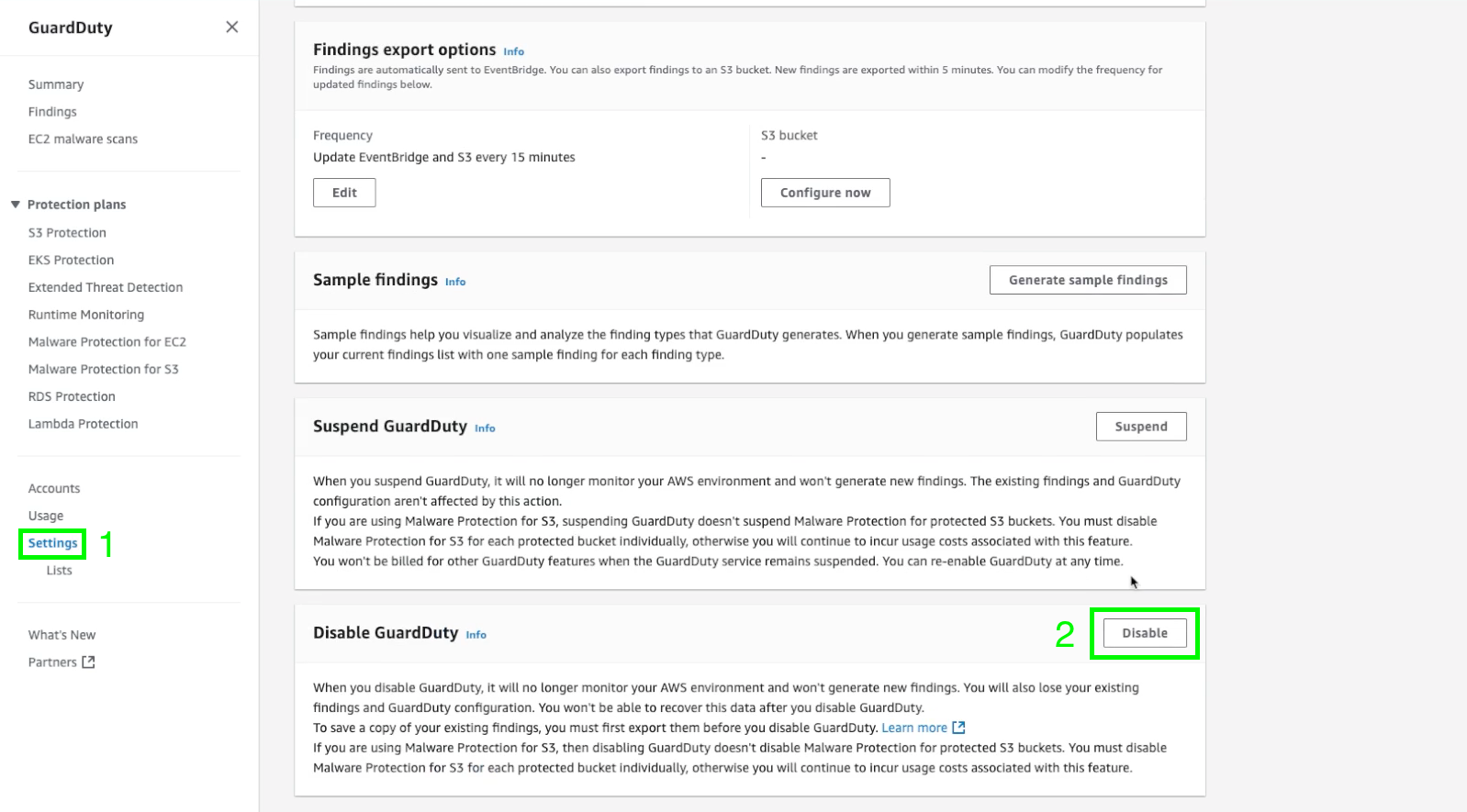
Task: Click the external link icon after Learn more
Action: (958, 728)
